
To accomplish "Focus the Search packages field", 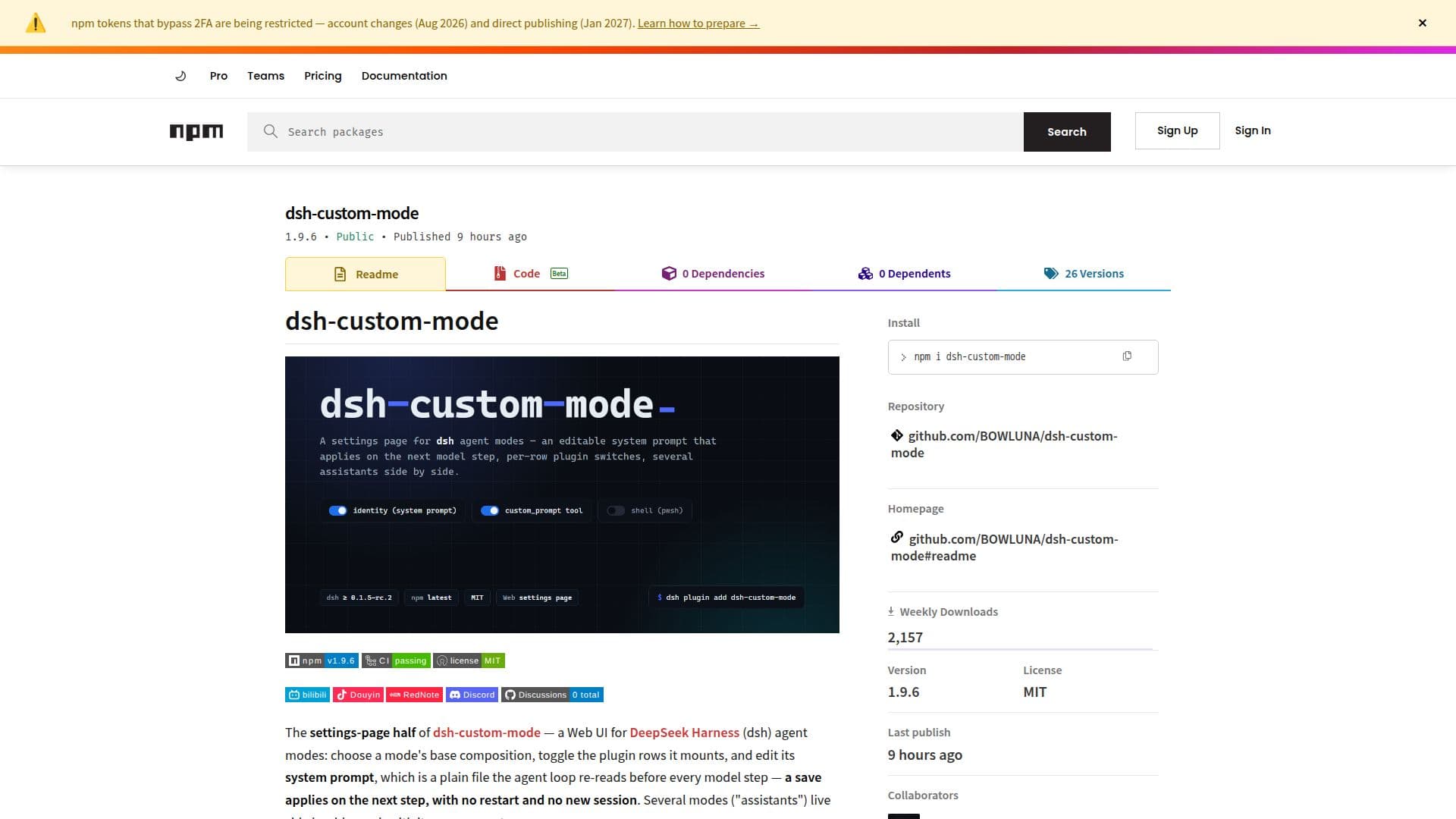I will pyautogui.click(x=635, y=132).
